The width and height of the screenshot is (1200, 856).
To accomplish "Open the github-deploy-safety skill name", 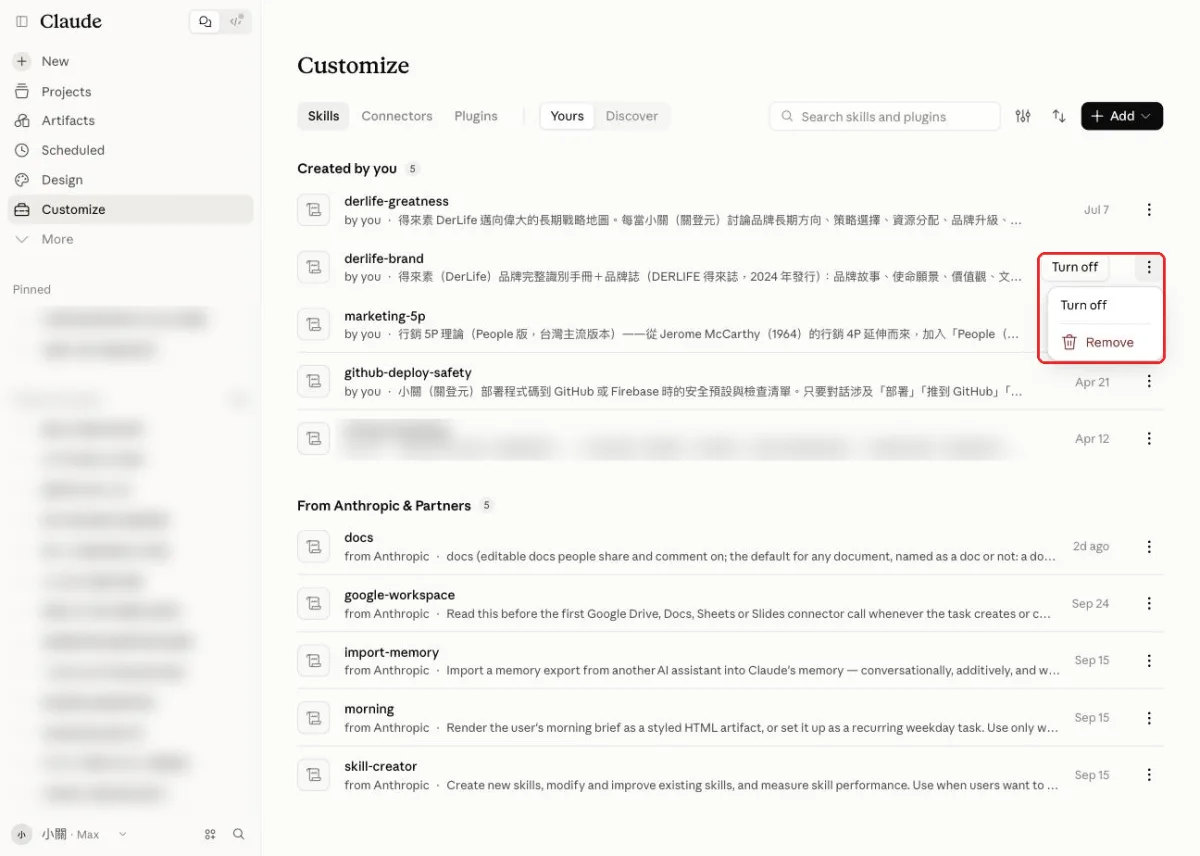I will [408, 373].
